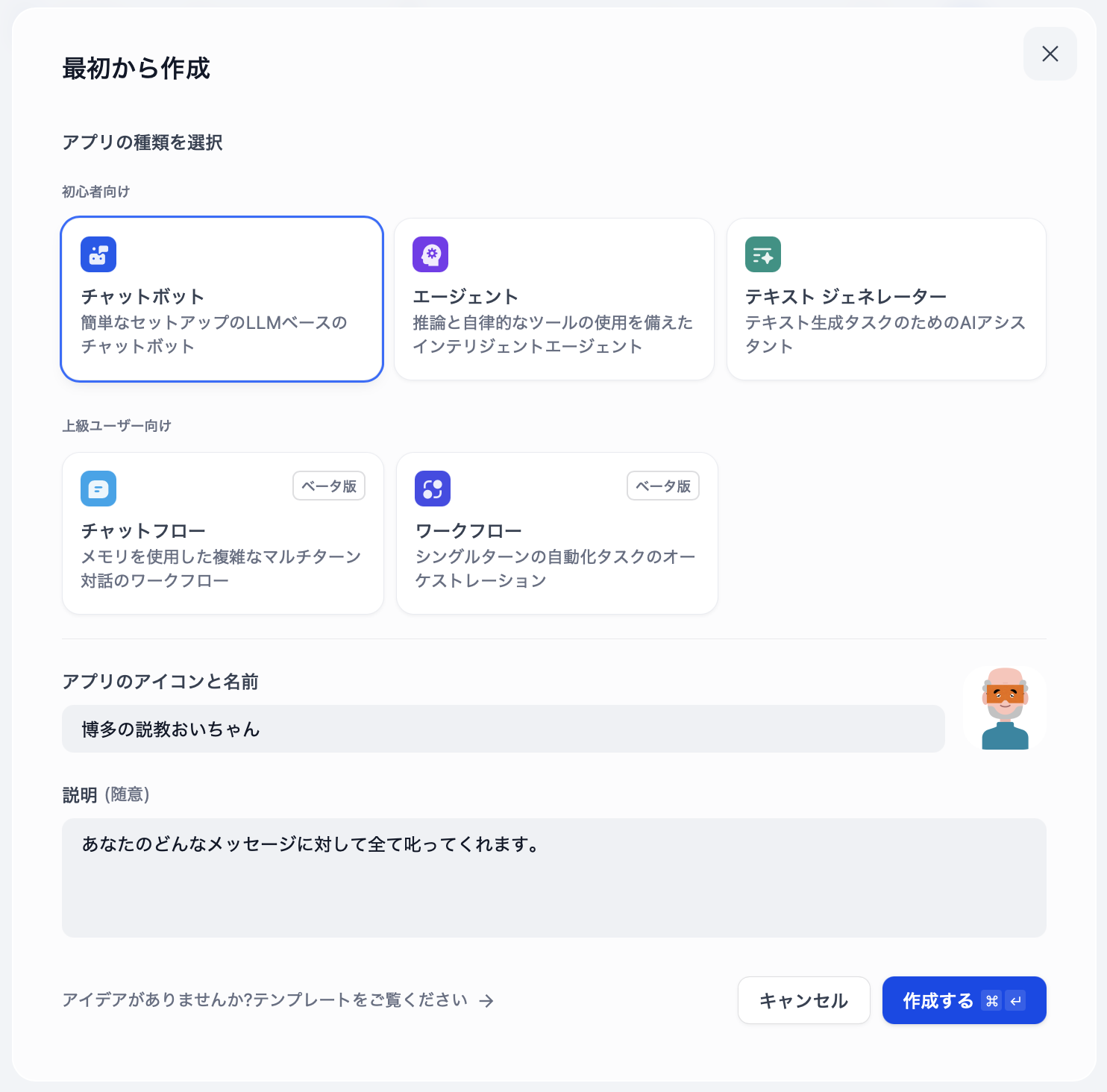Select the チャットボット app type card

click(222, 299)
